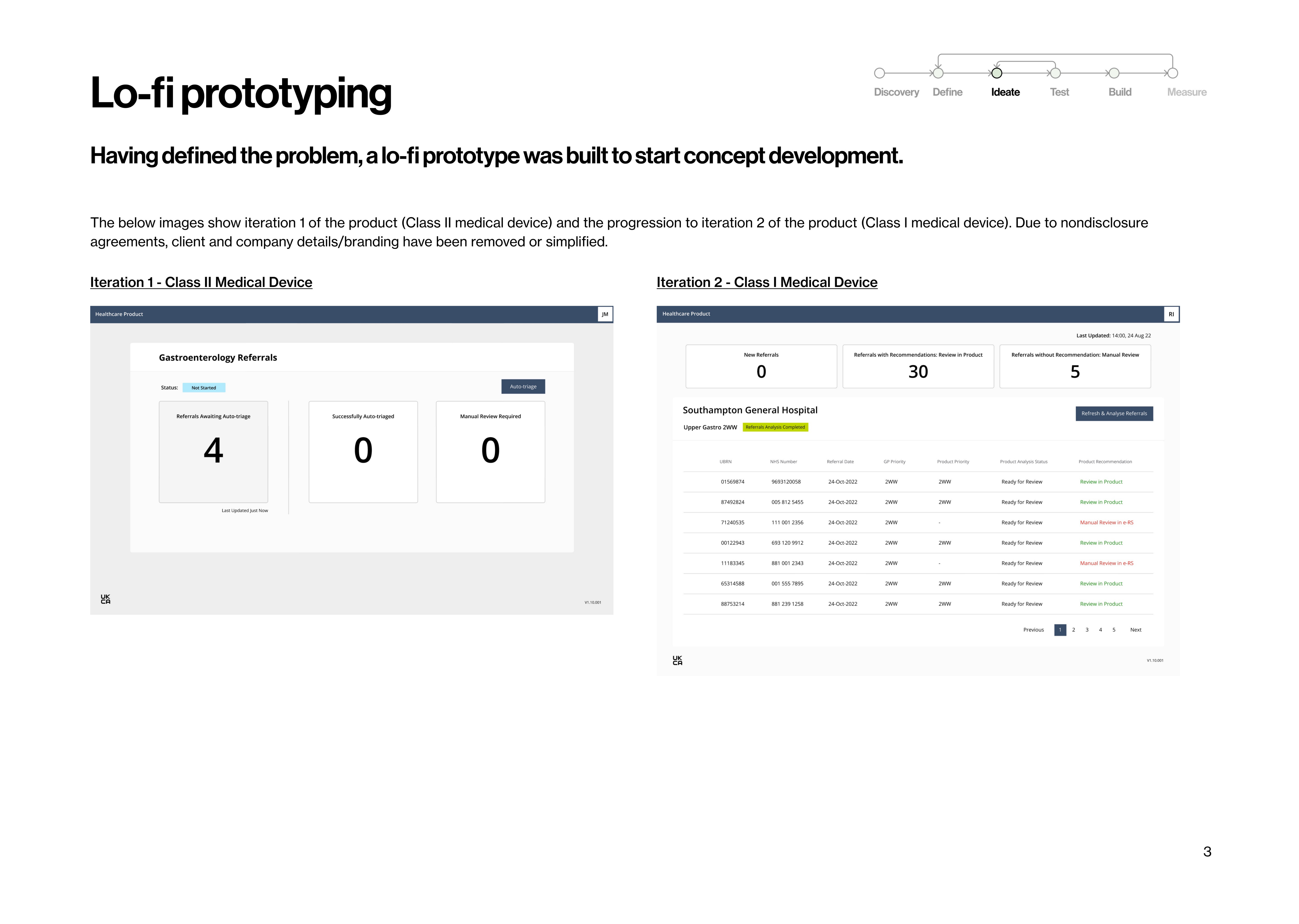
Task: Open Review in Product for UBRN 01569874
Action: coord(1101,482)
